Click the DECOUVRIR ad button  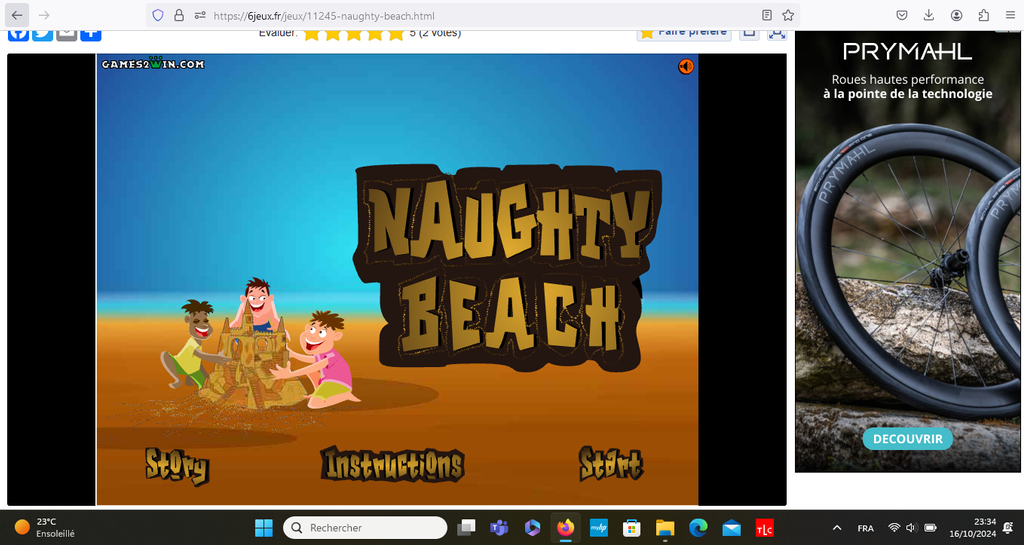[x=907, y=439]
